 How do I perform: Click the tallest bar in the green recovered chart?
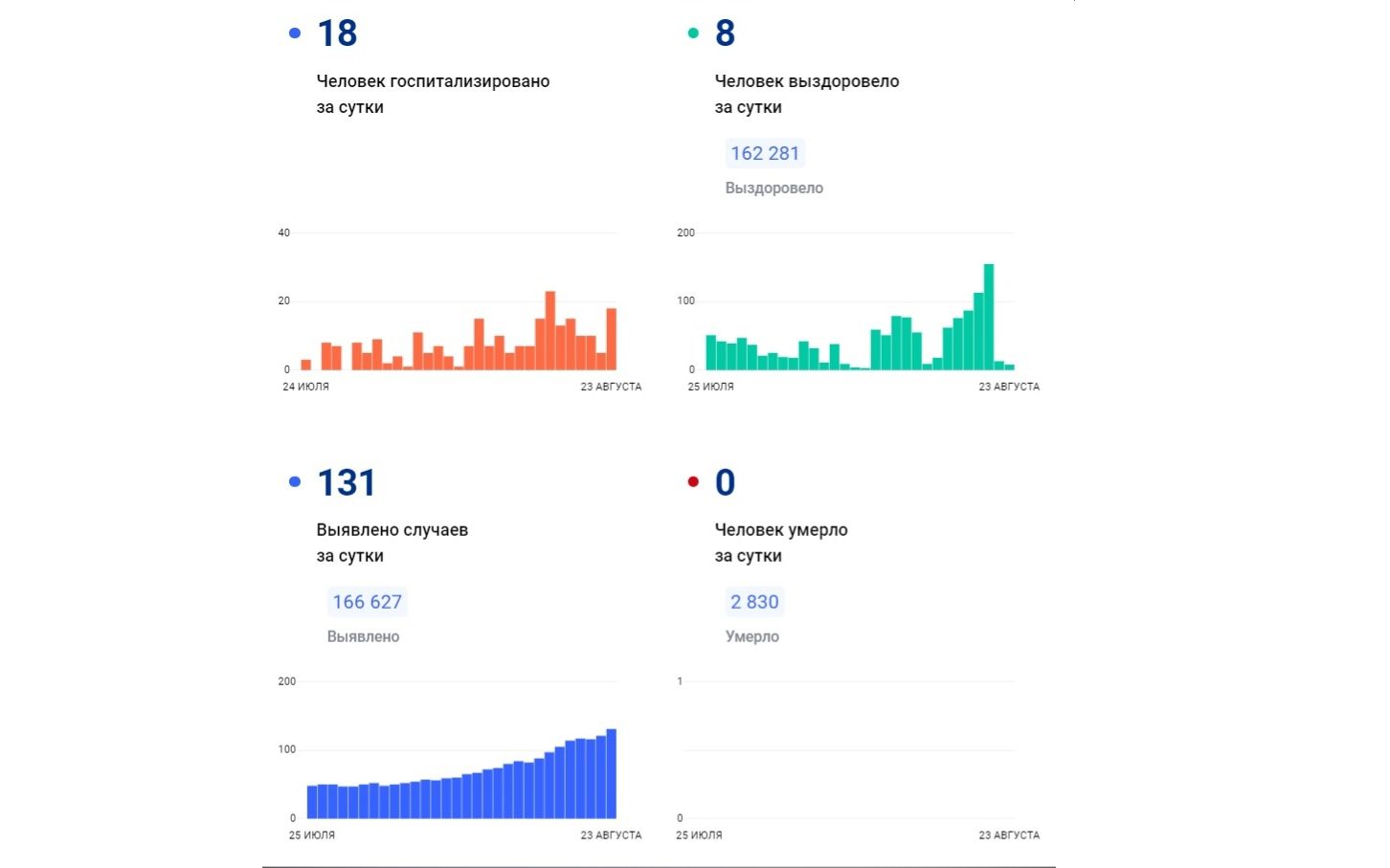click(989, 317)
